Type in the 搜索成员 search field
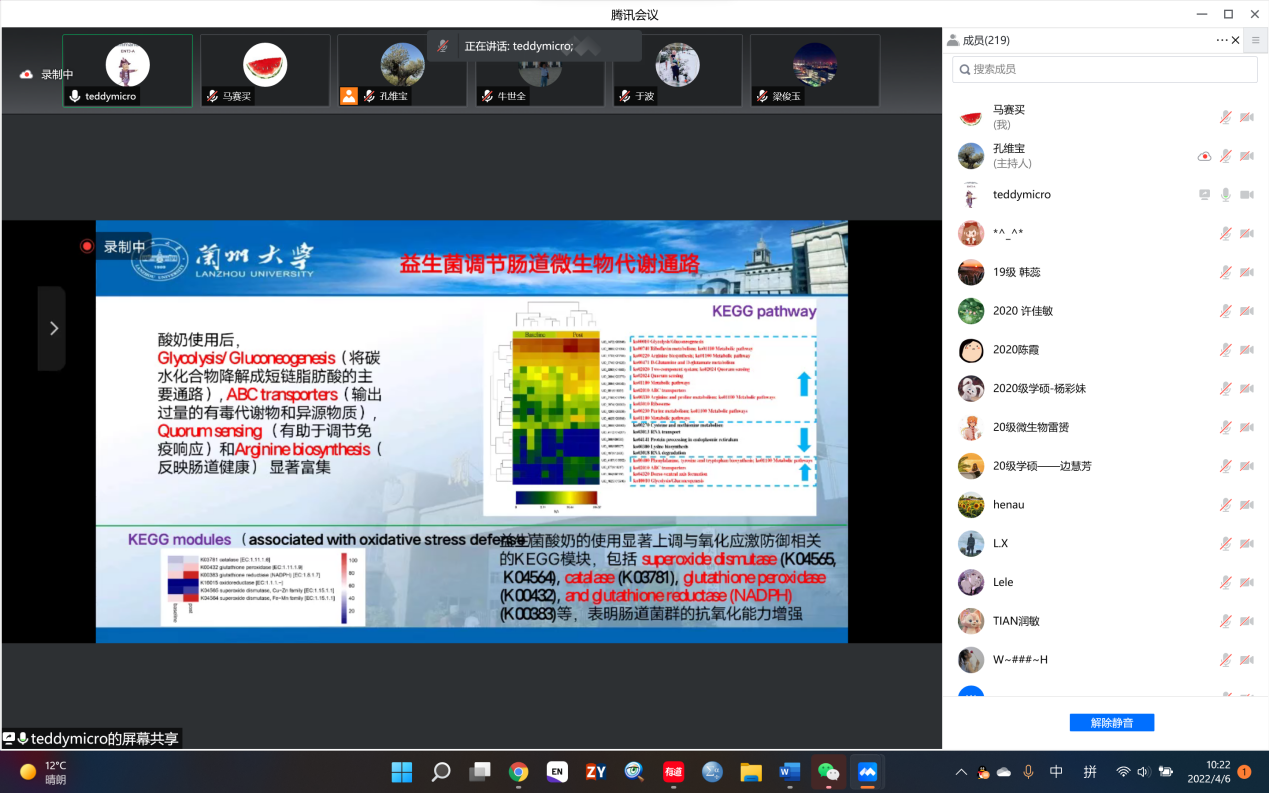Viewport: 1269px width, 793px height. coord(1104,69)
